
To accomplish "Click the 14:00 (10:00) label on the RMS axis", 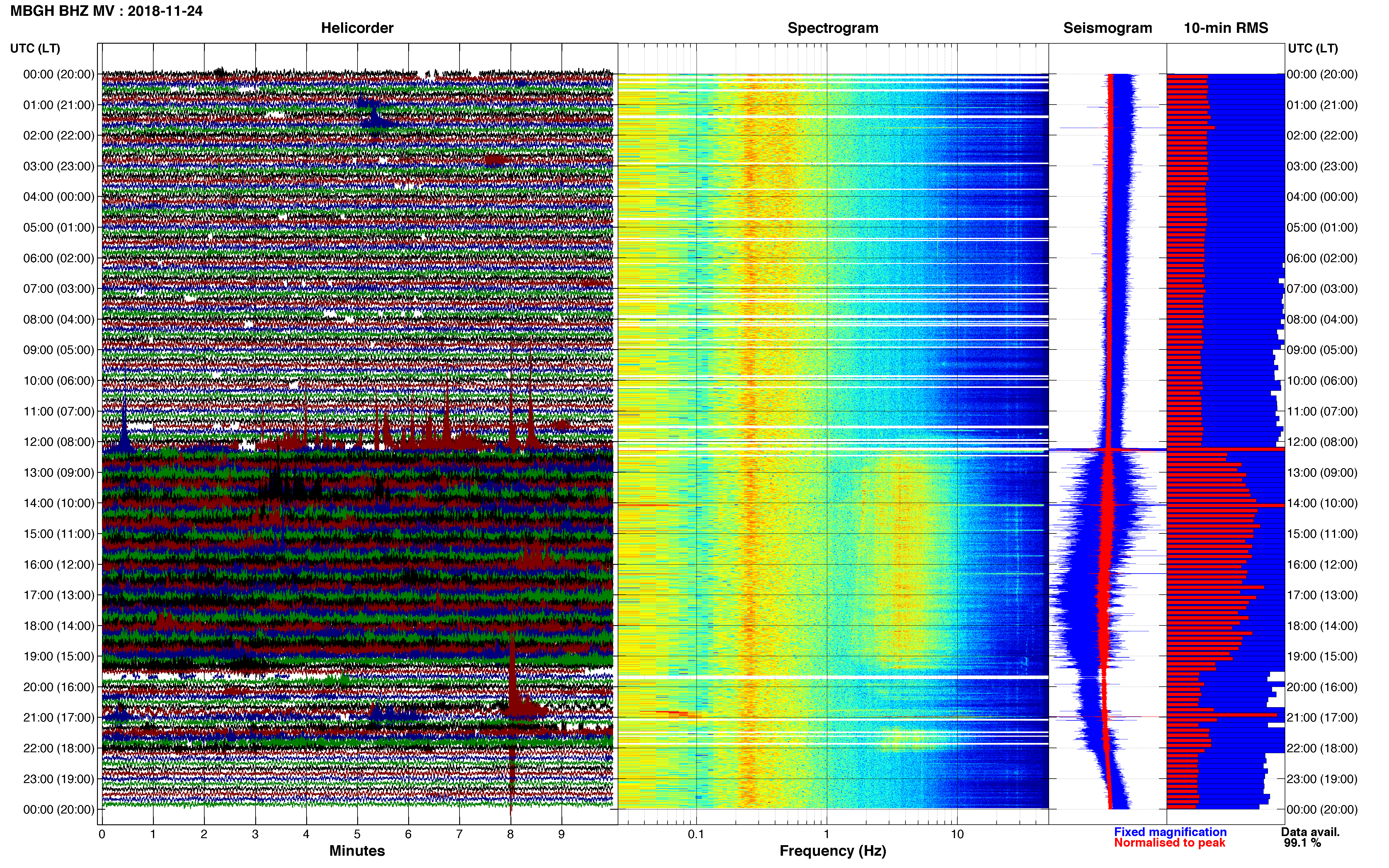I will tap(1322, 503).
